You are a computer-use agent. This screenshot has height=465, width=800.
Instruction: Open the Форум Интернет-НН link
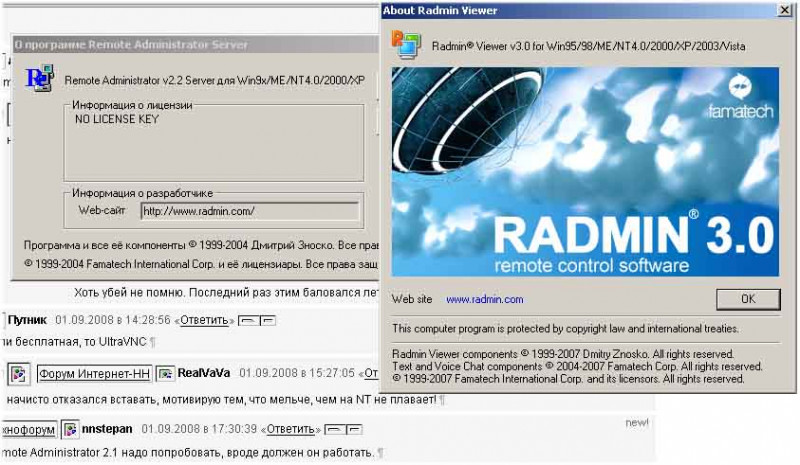pos(94,374)
